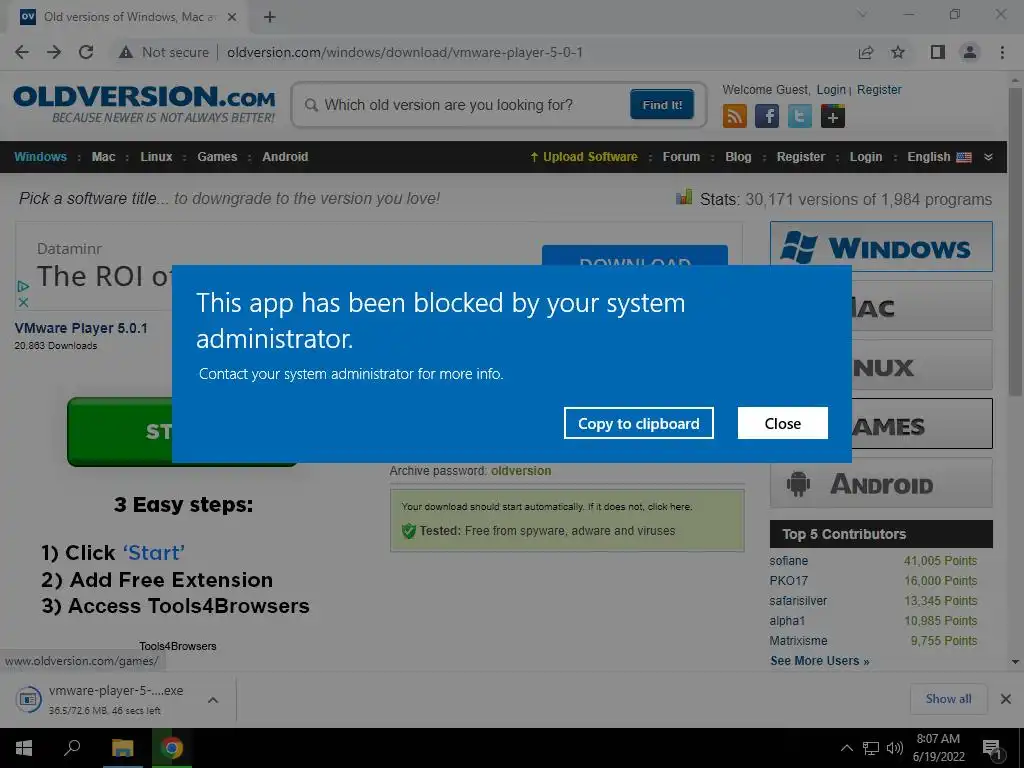Go back to the previous page
The image size is (1024, 768).
point(22,52)
